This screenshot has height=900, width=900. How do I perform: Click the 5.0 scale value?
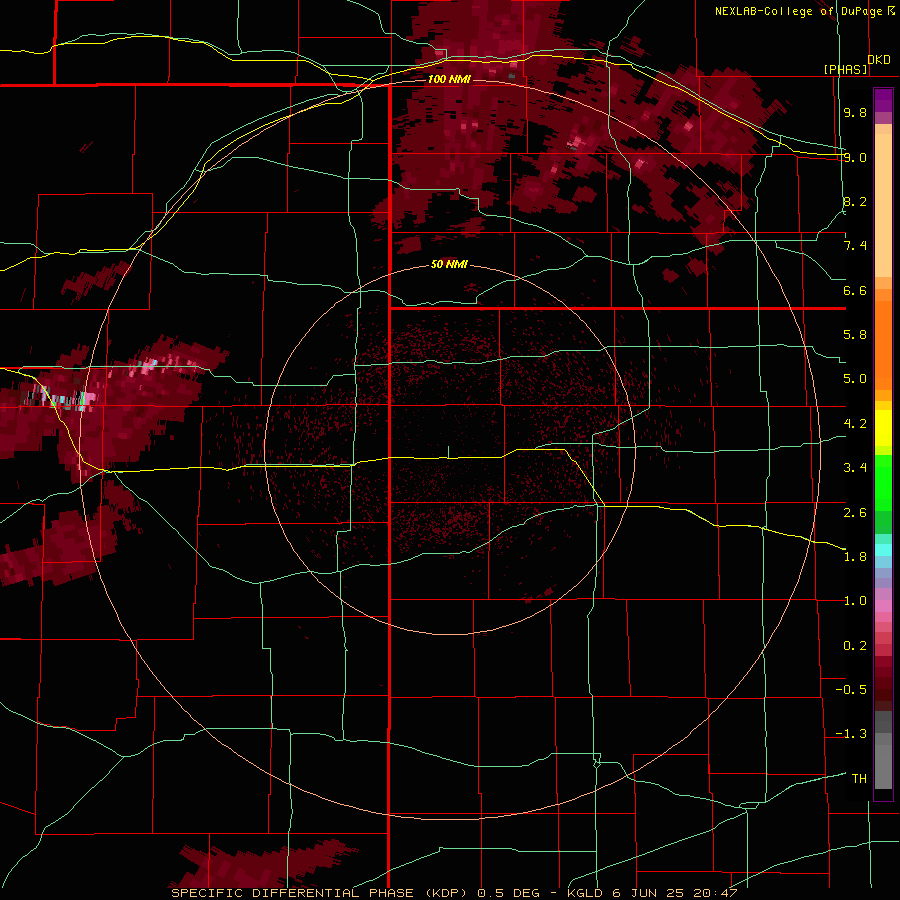[855, 379]
